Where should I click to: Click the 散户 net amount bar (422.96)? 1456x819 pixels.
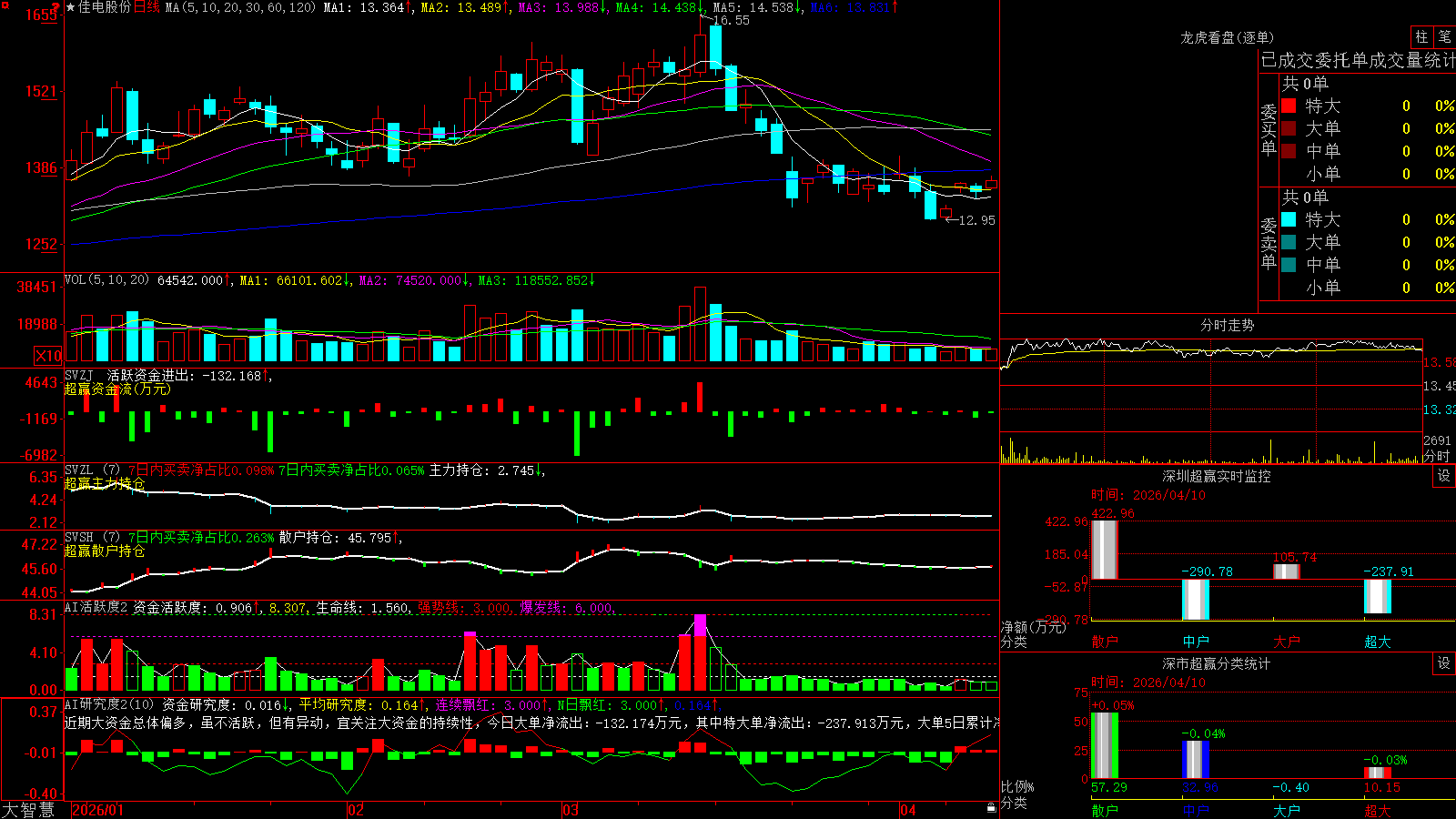coord(1105,550)
